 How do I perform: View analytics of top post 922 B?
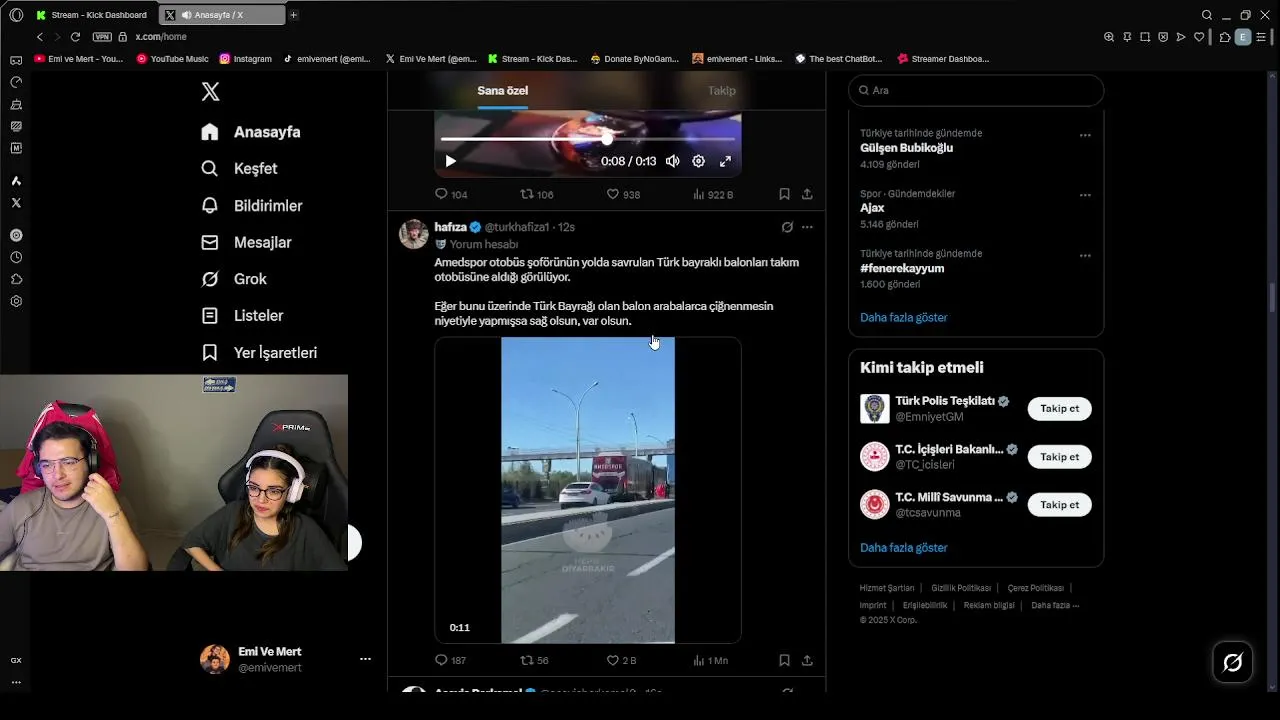click(713, 194)
